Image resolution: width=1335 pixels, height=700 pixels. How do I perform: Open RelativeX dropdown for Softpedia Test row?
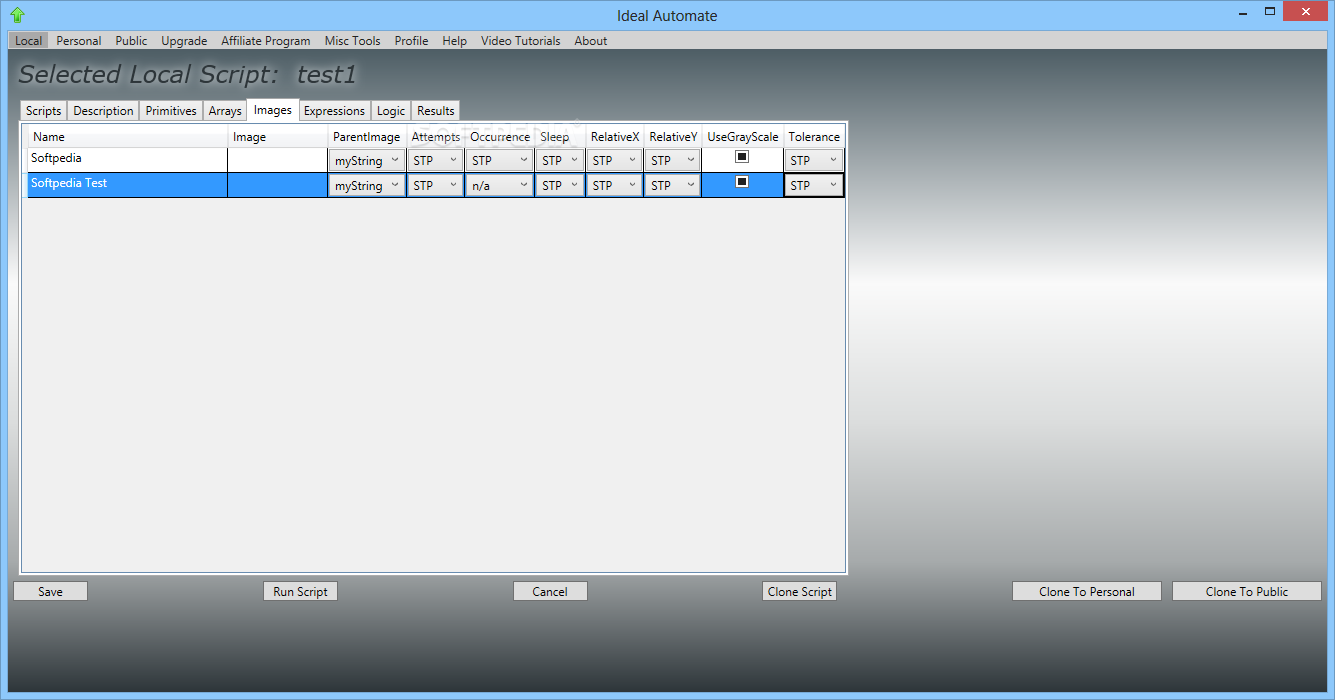[614, 185]
